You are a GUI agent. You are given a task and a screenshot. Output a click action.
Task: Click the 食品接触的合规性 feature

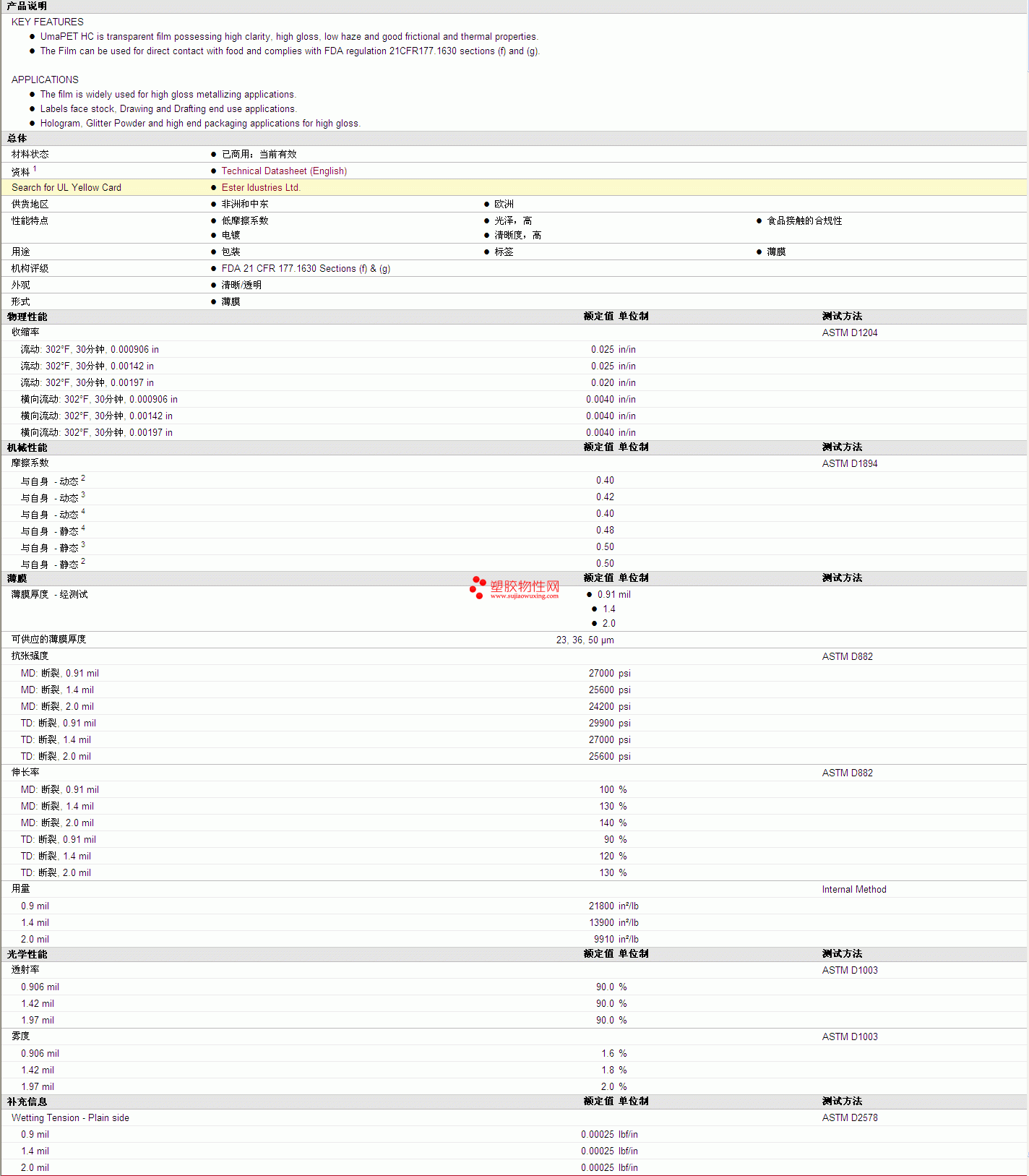(x=804, y=221)
